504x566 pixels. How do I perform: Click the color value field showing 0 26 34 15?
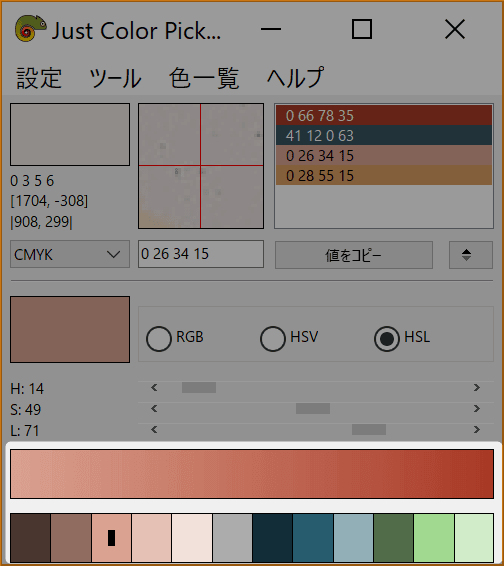pos(201,254)
